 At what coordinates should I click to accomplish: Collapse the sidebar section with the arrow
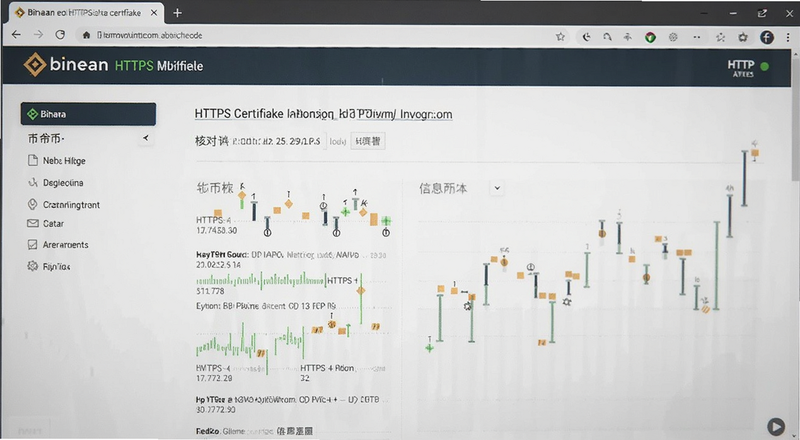(x=146, y=138)
